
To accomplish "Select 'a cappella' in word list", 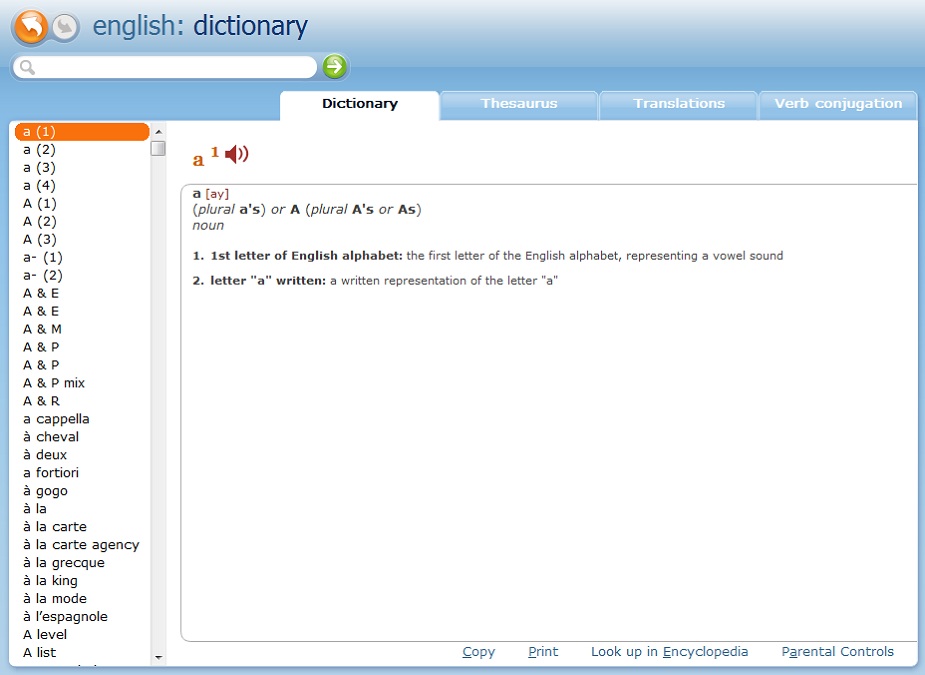I will (x=56, y=419).
